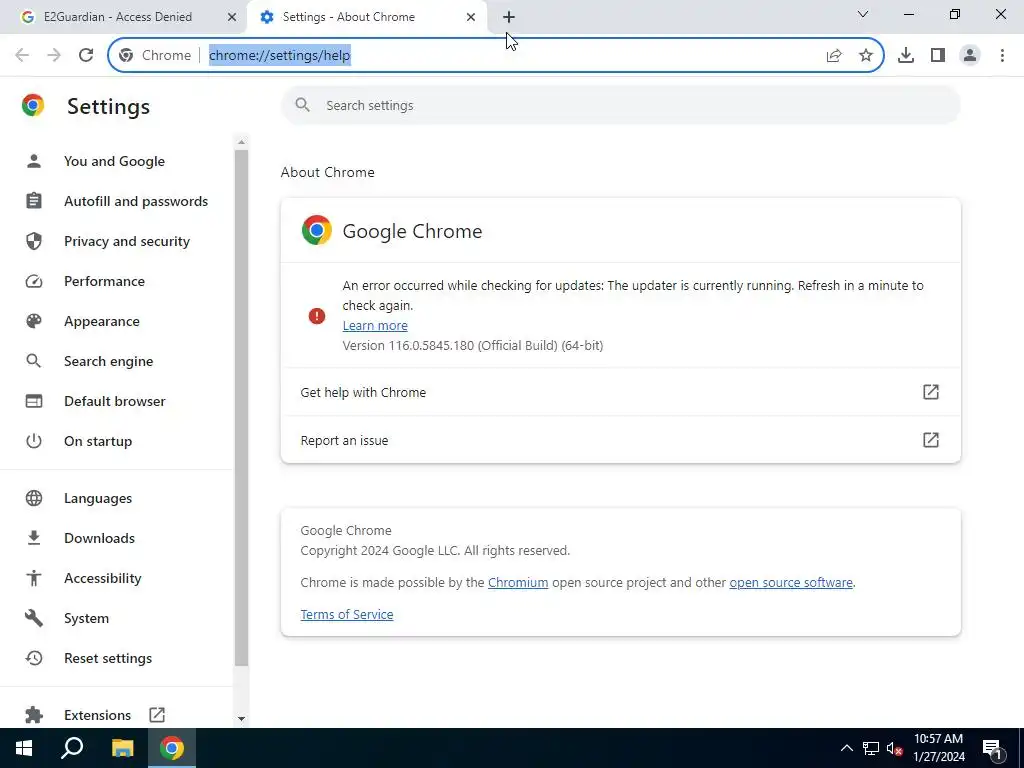This screenshot has height=768, width=1024.
Task: Click the sidebar scroll down arrow
Action: [x=241, y=718]
